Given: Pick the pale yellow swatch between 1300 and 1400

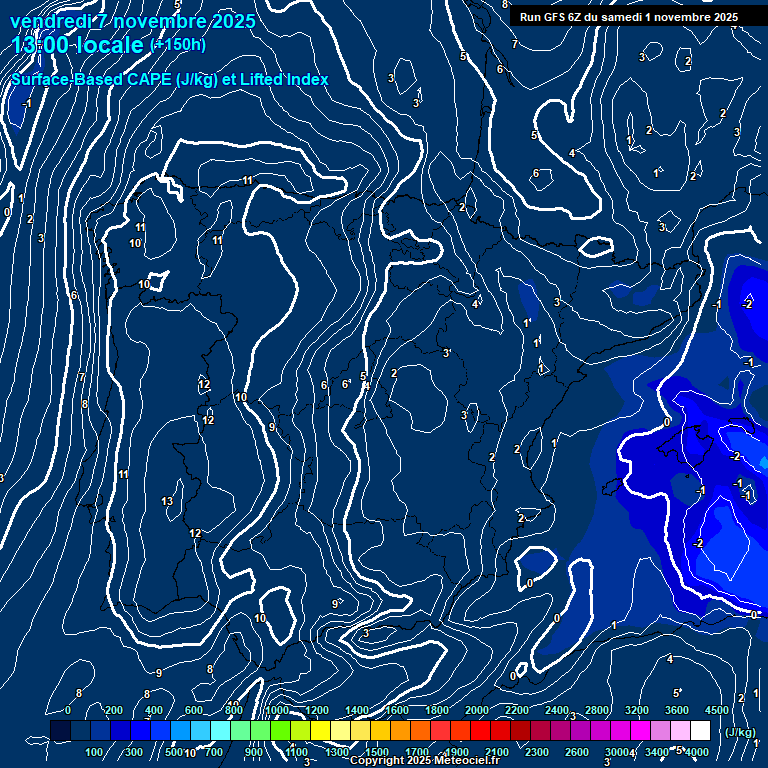Looking at the screenshot, I should 340,730.
